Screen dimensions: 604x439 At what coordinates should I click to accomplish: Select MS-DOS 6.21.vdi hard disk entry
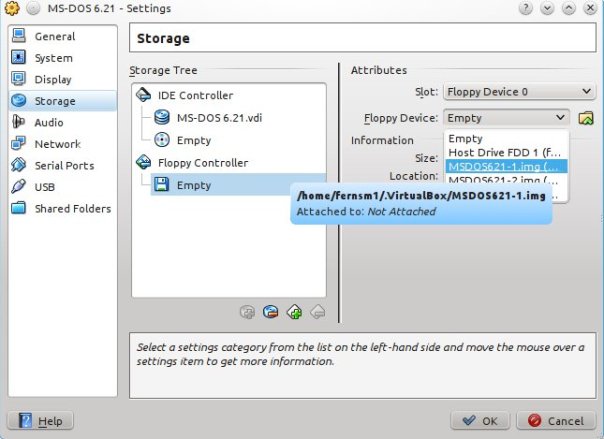click(219, 118)
